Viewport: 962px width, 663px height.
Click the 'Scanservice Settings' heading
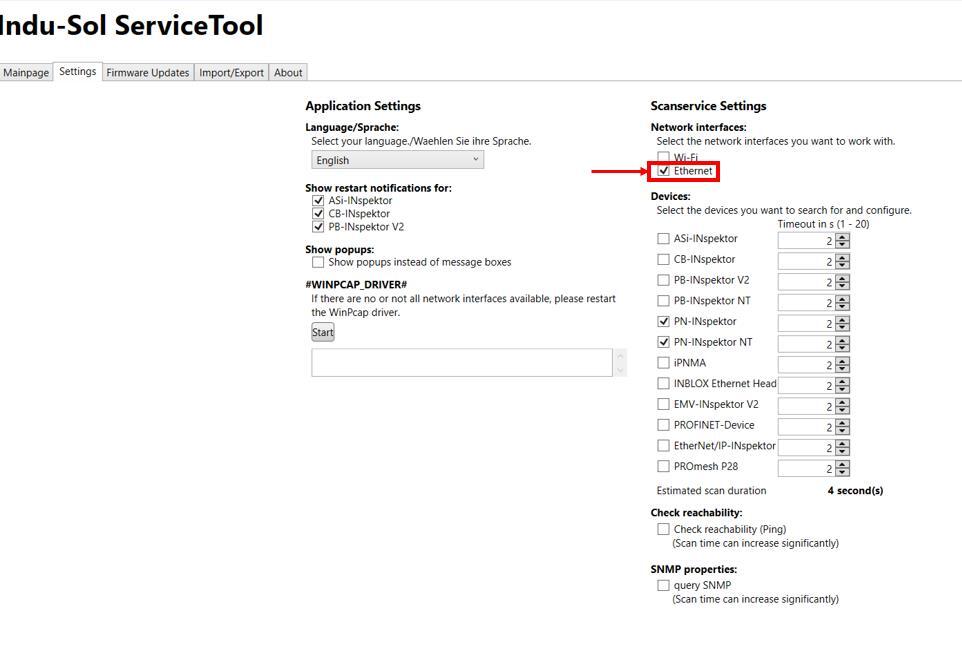[708, 105]
